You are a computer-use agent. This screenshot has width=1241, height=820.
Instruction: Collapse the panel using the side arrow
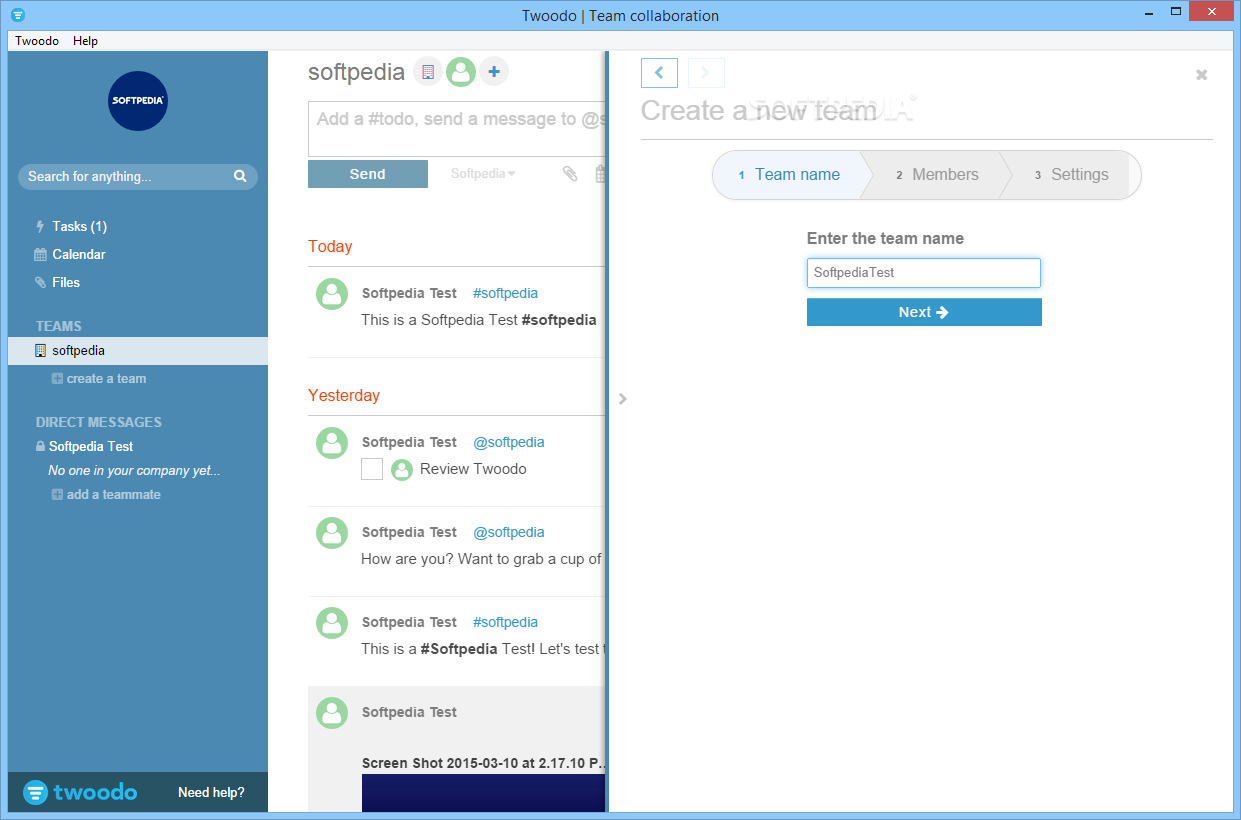622,399
